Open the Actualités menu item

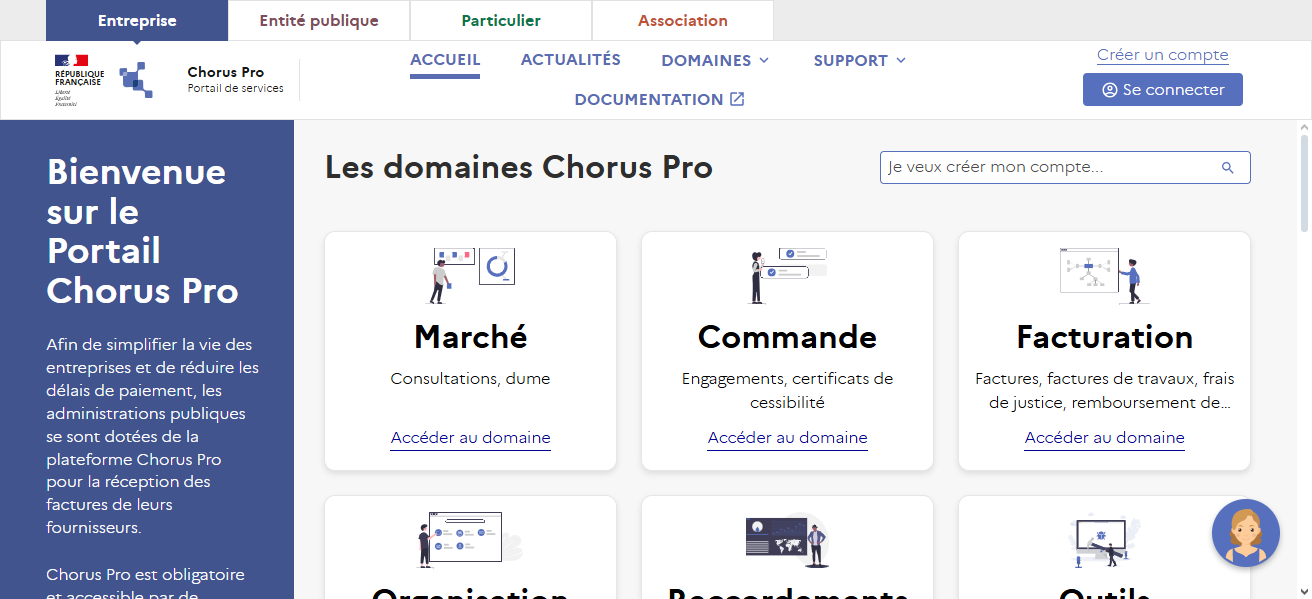(571, 60)
